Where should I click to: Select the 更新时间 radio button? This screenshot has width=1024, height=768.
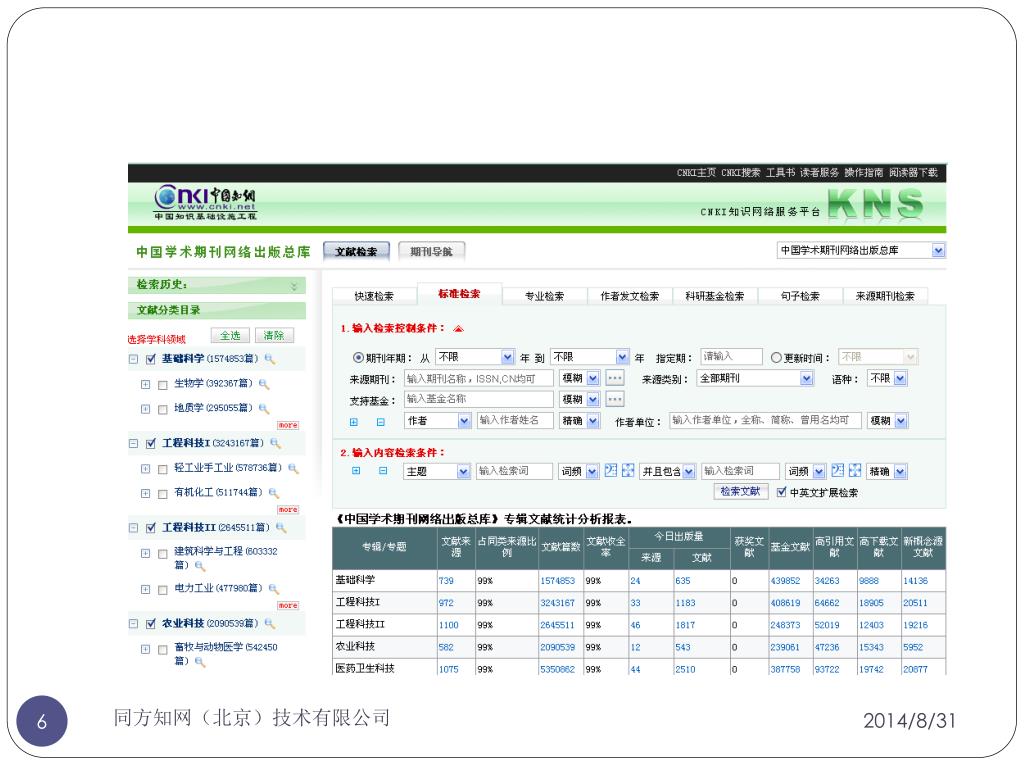776,358
